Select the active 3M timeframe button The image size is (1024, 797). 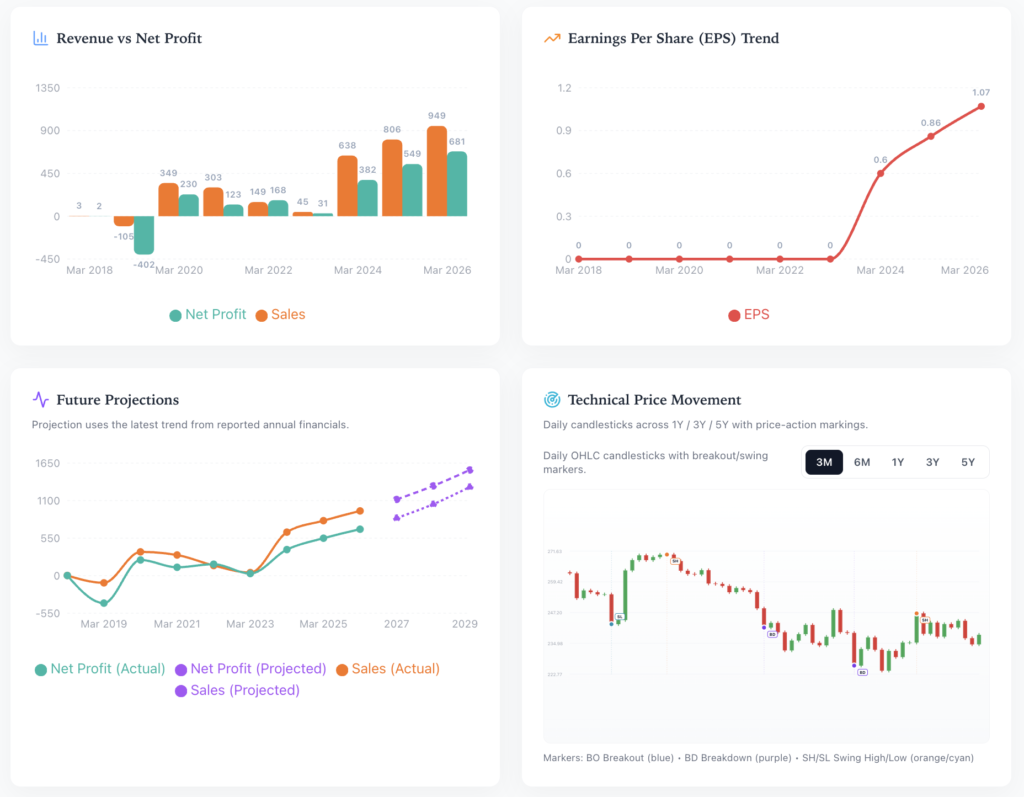tap(824, 462)
